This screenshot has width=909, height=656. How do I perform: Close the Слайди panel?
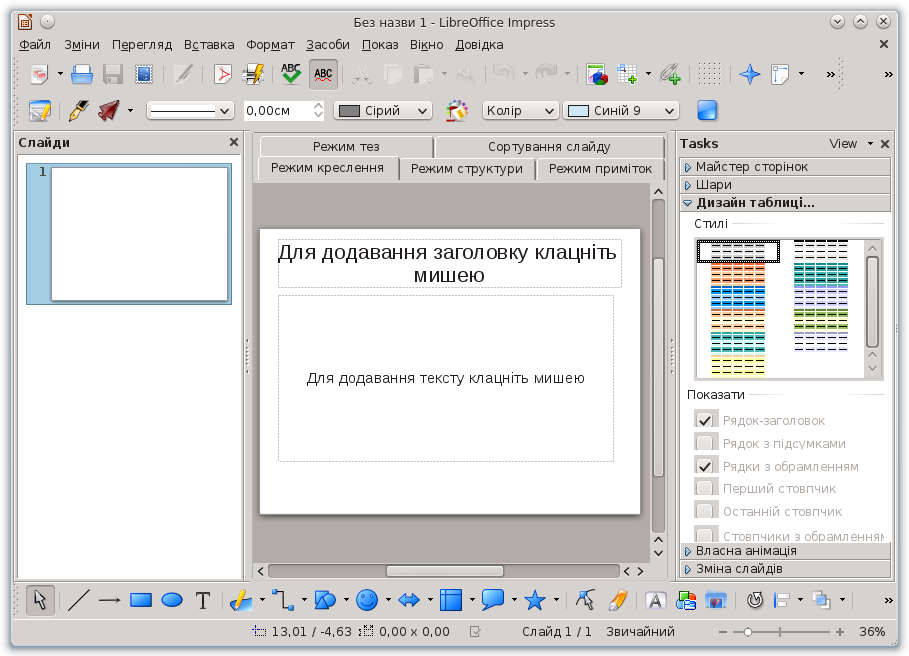click(234, 142)
